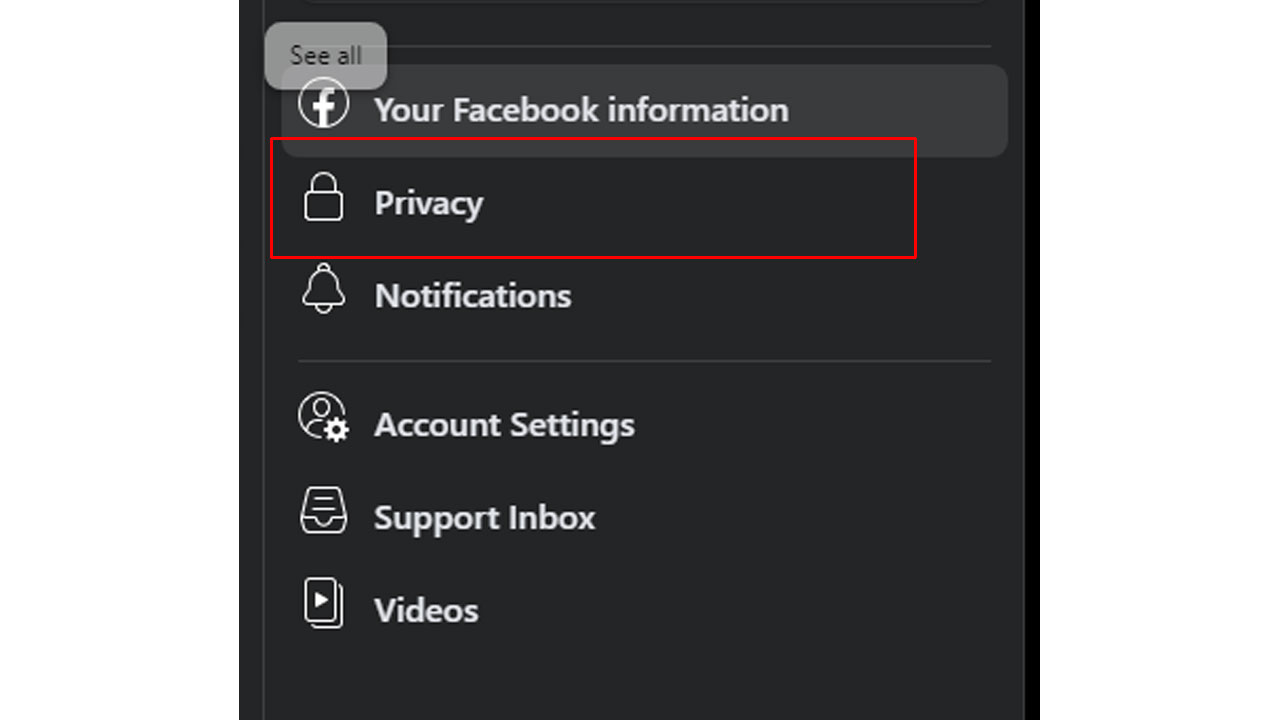1280x720 pixels.
Task: Go to Account Settings text label
Action: tap(504, 425)
